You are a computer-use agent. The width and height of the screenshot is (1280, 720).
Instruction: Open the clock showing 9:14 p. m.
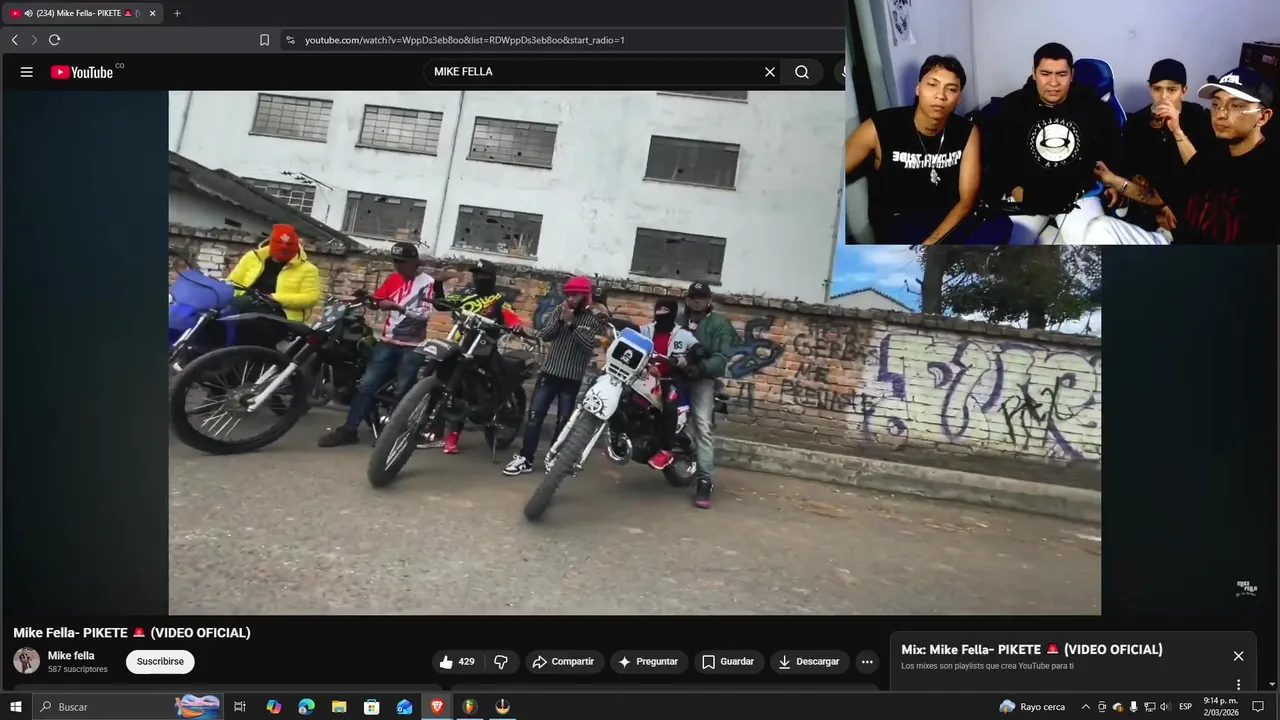[1221, 707]
